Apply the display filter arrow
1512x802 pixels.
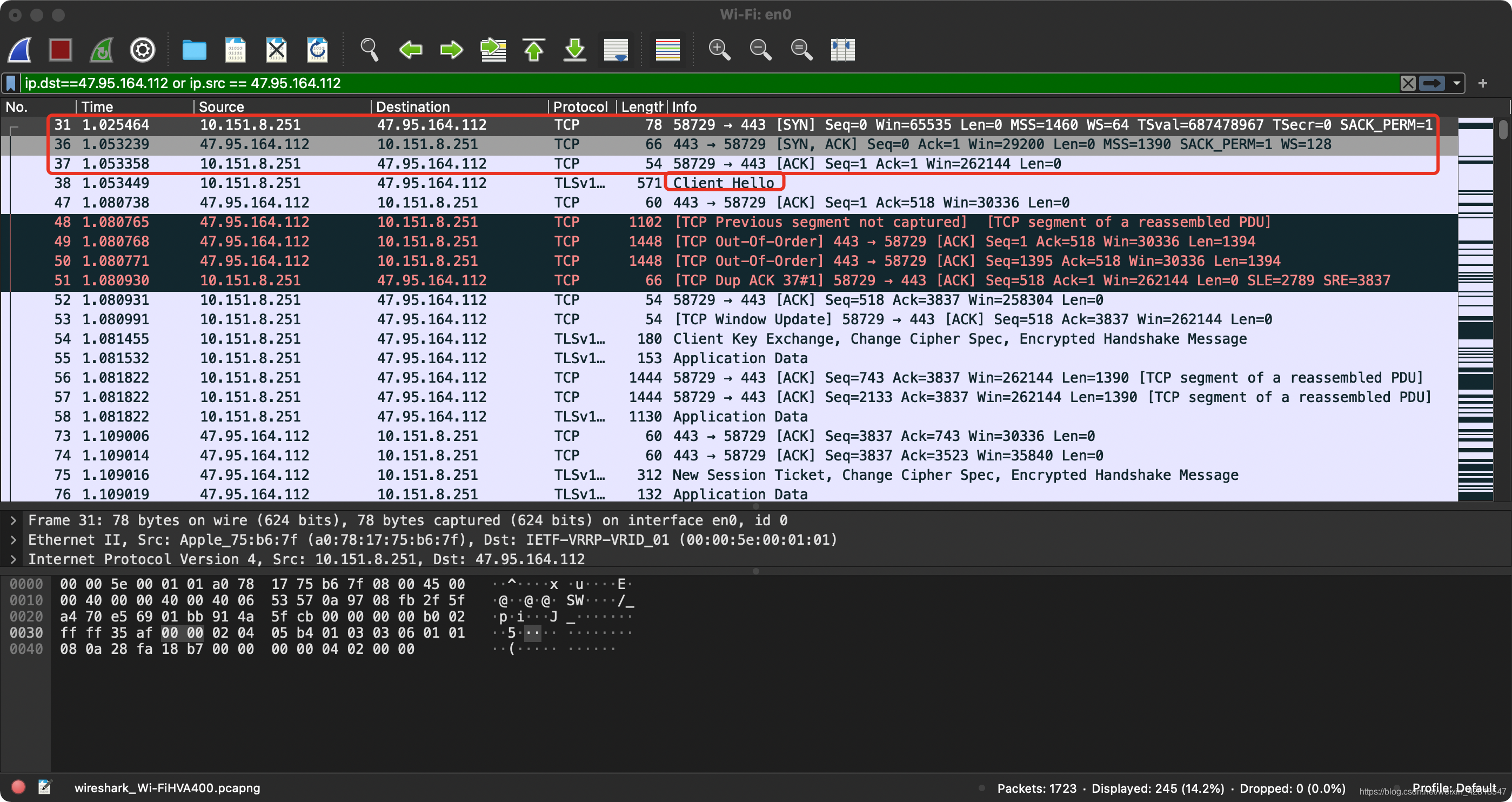point(1431,83)
